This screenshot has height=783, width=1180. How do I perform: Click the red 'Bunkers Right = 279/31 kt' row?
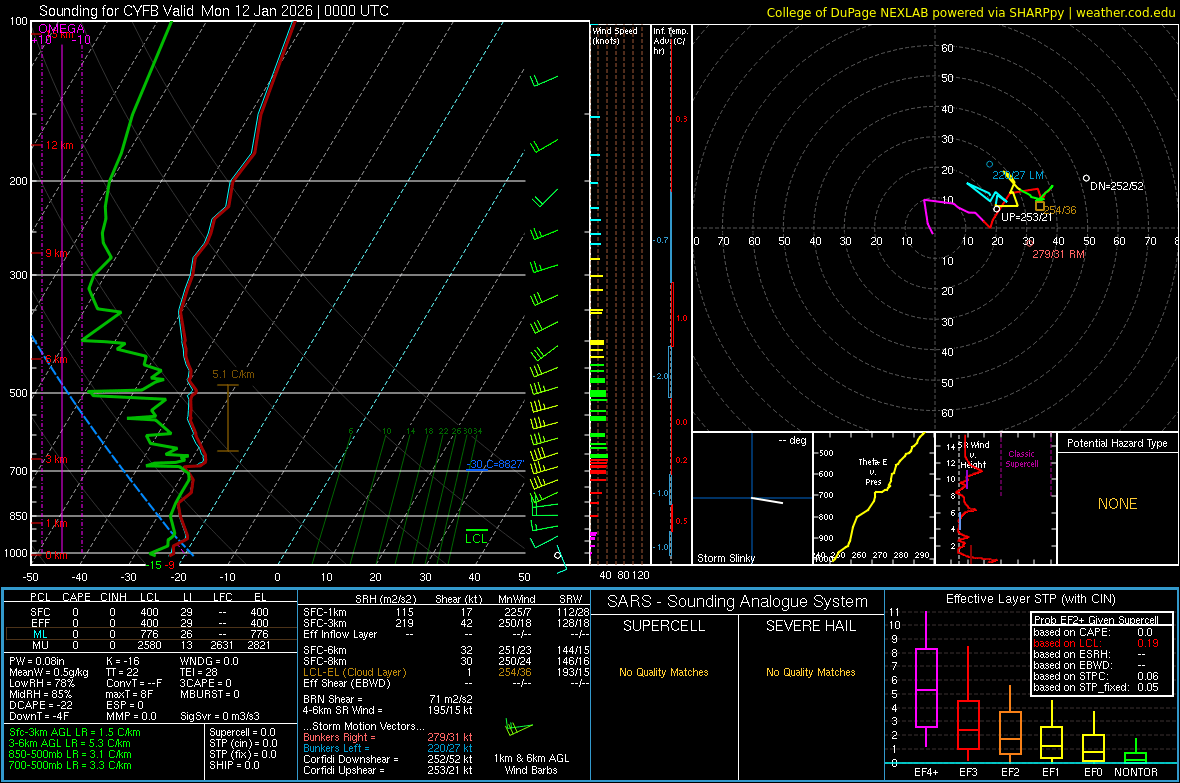pyautogui.click(x=388, y=738)
